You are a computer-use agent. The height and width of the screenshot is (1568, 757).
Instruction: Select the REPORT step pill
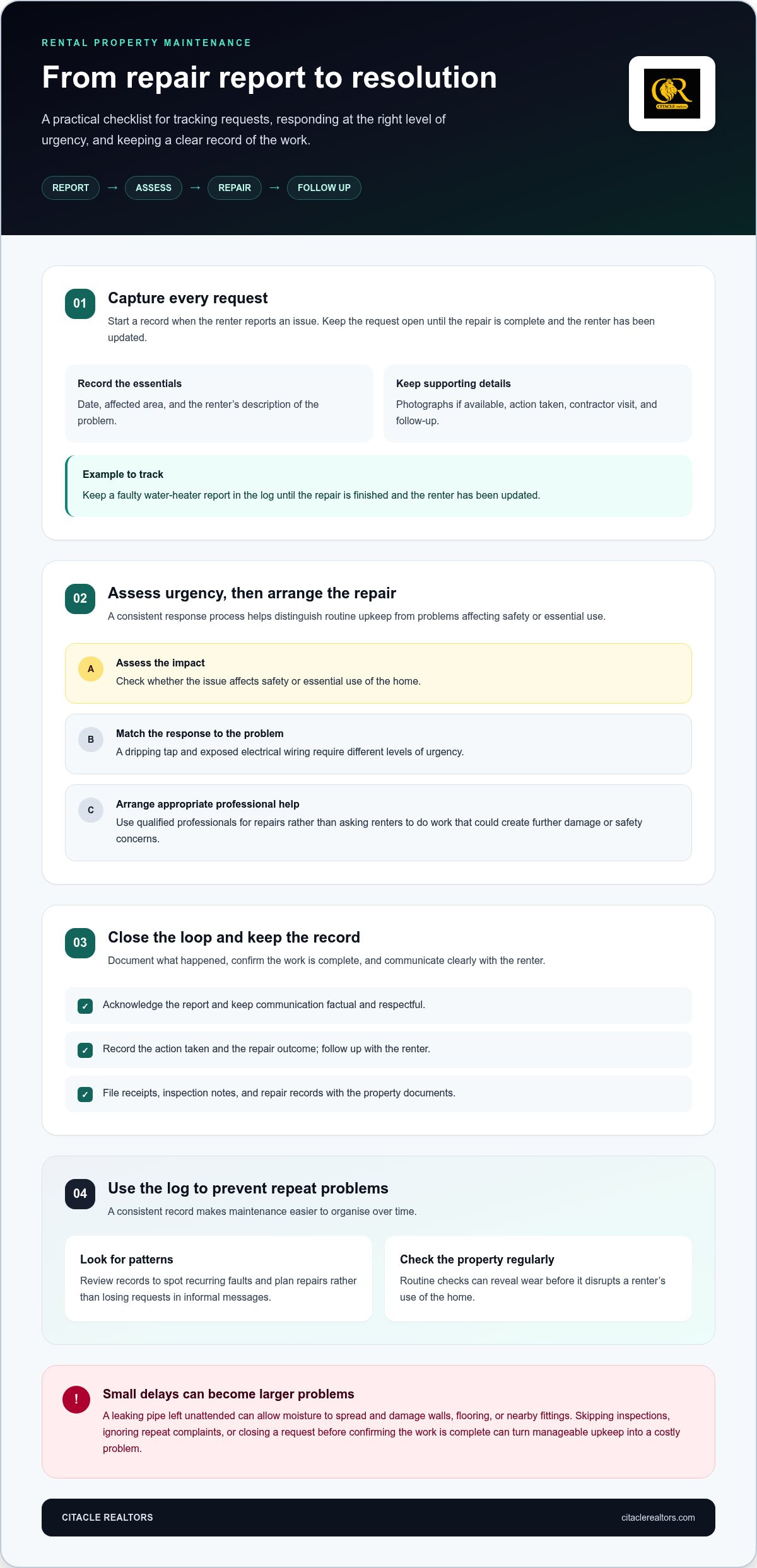[x=71, y=188]
